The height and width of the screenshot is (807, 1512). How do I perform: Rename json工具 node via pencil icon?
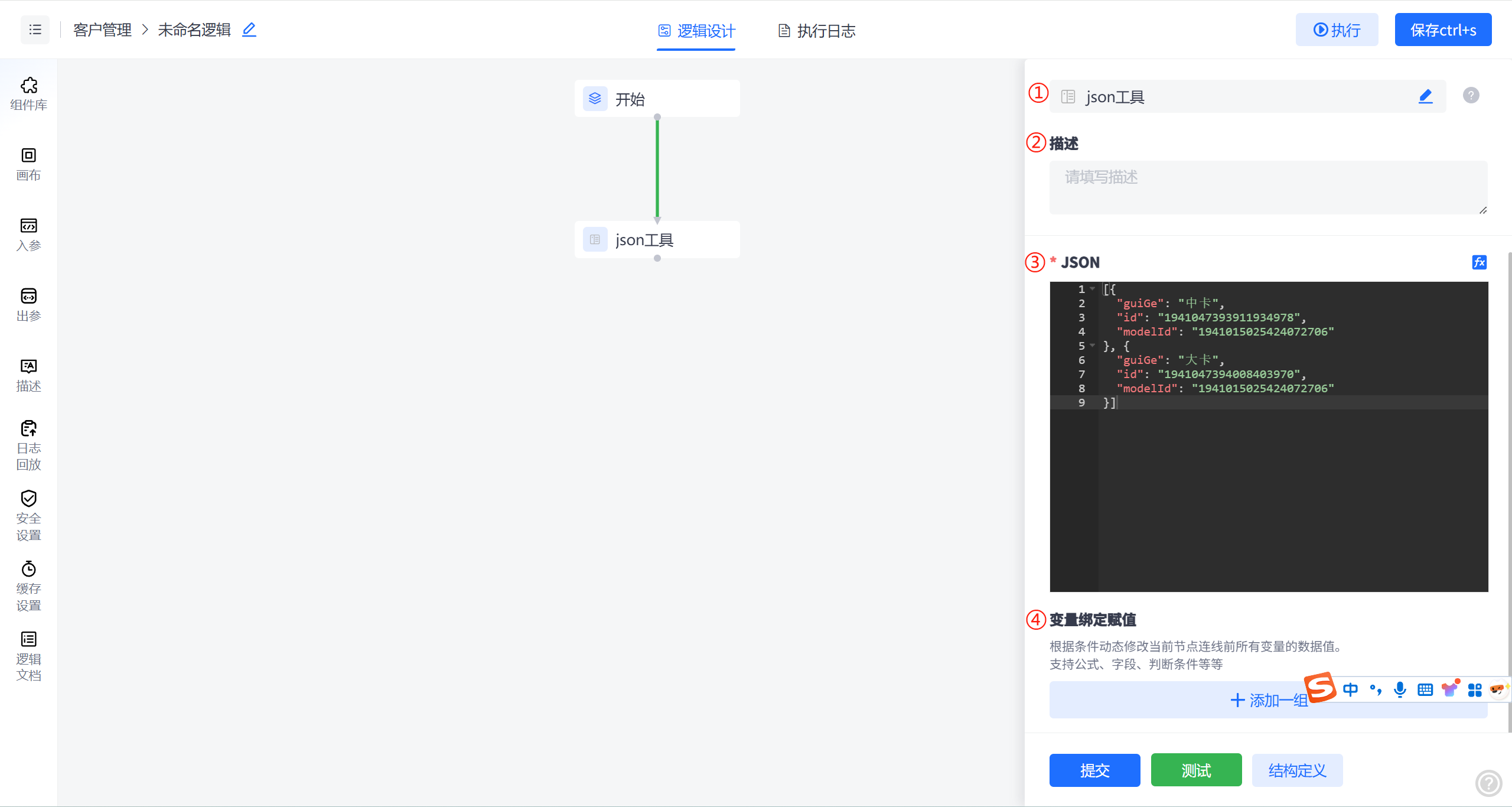click(x=1426, y=96)
